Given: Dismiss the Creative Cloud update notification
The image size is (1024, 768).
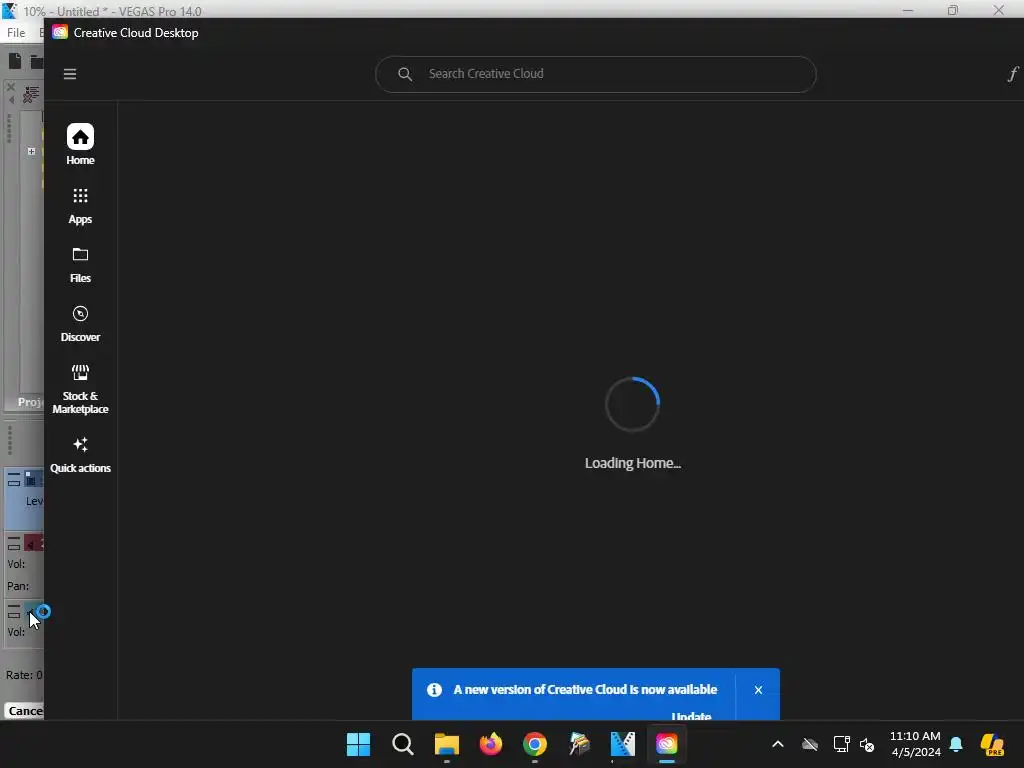Looking at the screenshot, I should [758, 690].
